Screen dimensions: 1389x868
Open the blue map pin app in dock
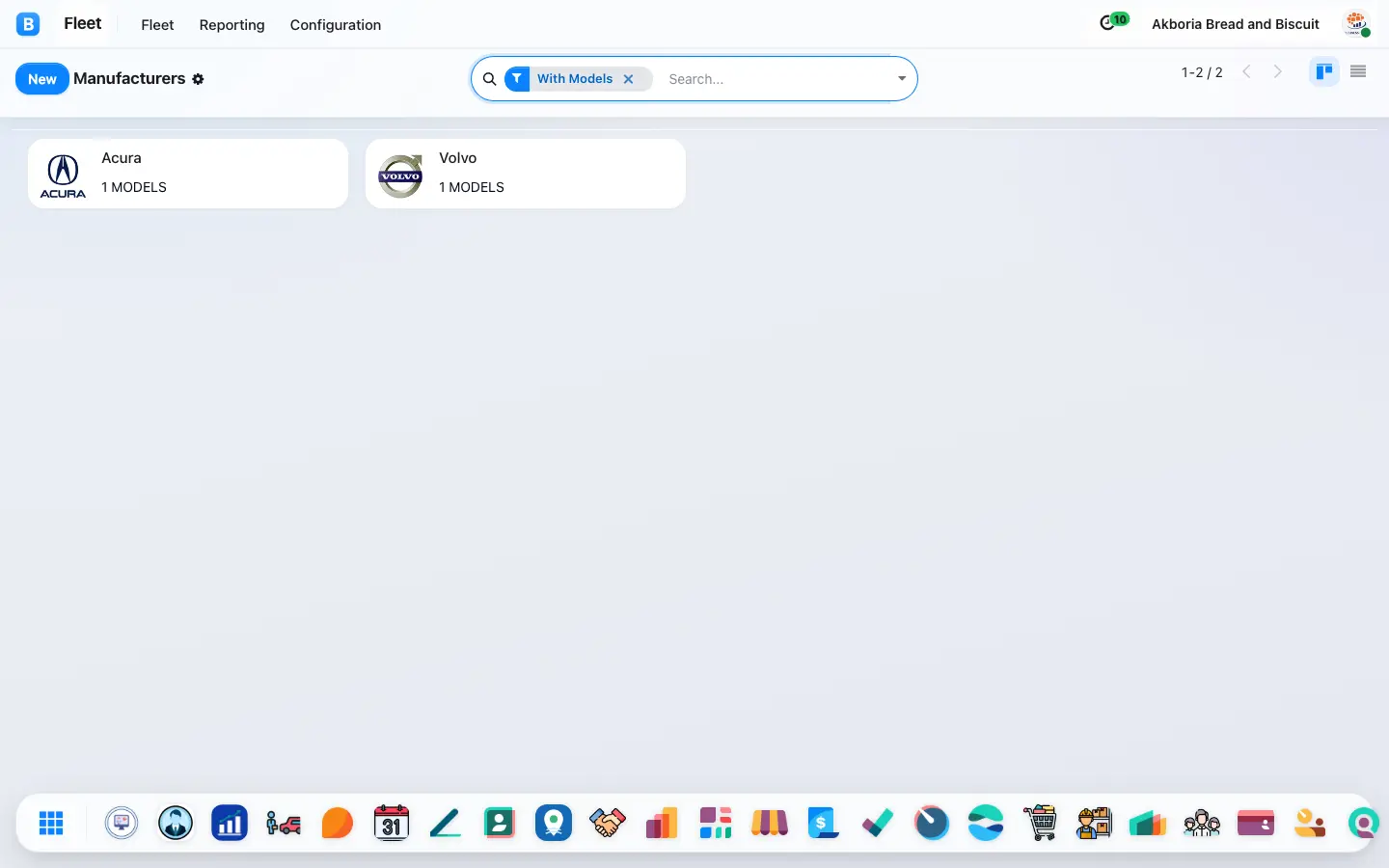coord(554,823)
